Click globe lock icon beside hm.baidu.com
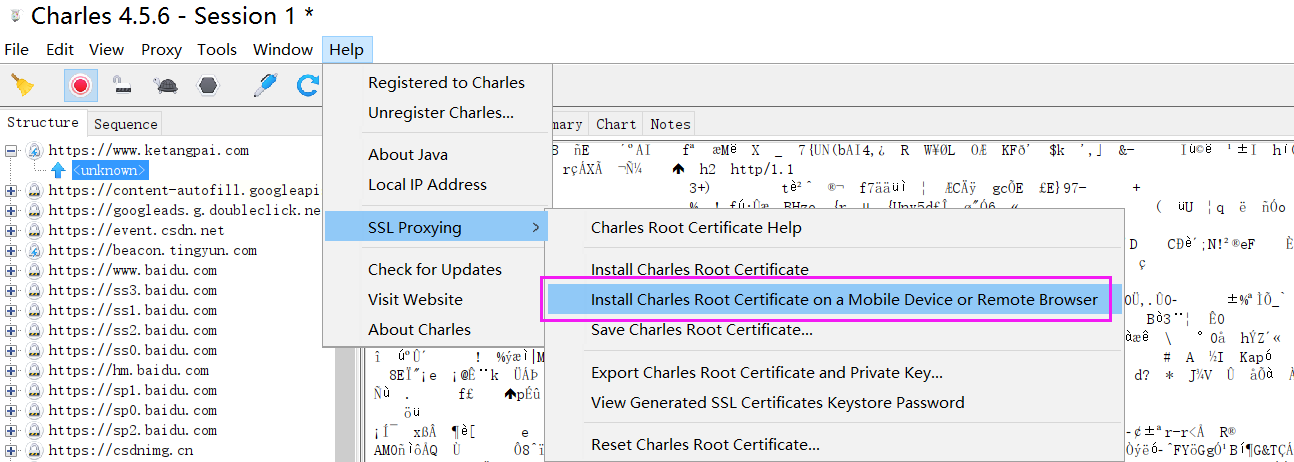 (33, 371)
